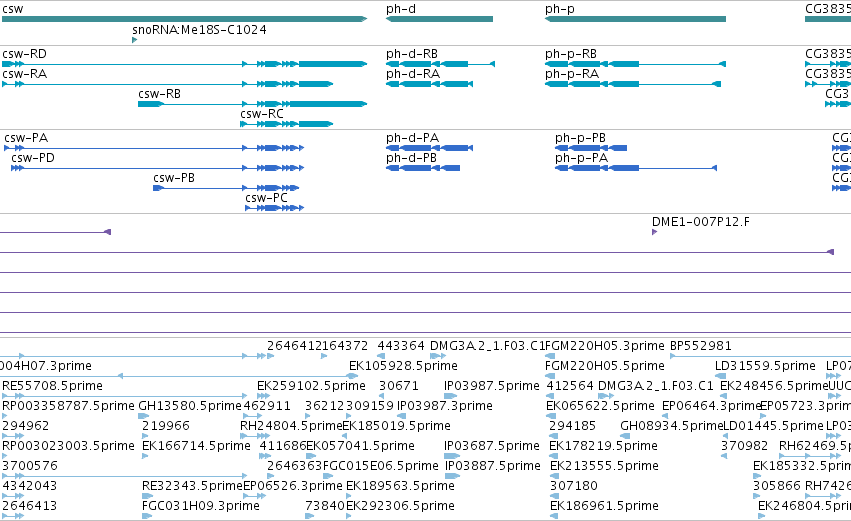Screen dimensions: 851x521
Task: Select EST 294185
Action: click(x=573, y=427)
